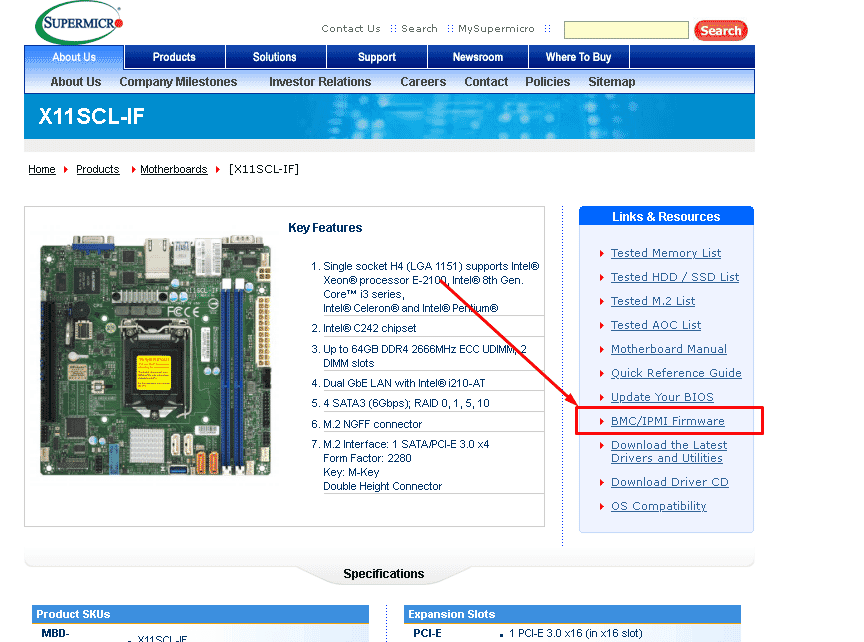This screenshot has height=642, width=864.
Task: Open Investor Relations submenu item
Action: tap(320, 82)
